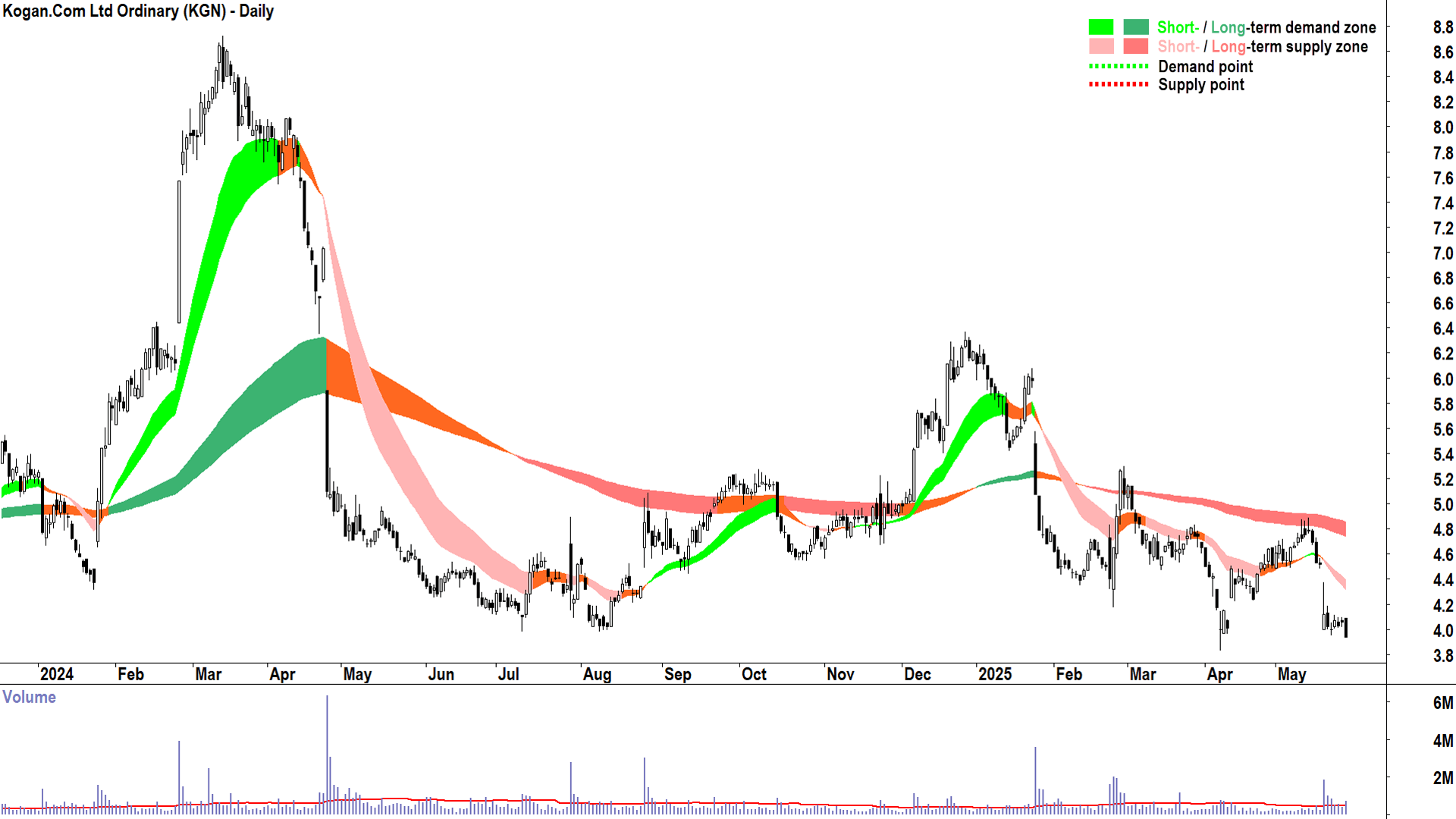1456x819 pixels.
Task: Click the 4.0 price axis label
Action: tap(1442, 631)
